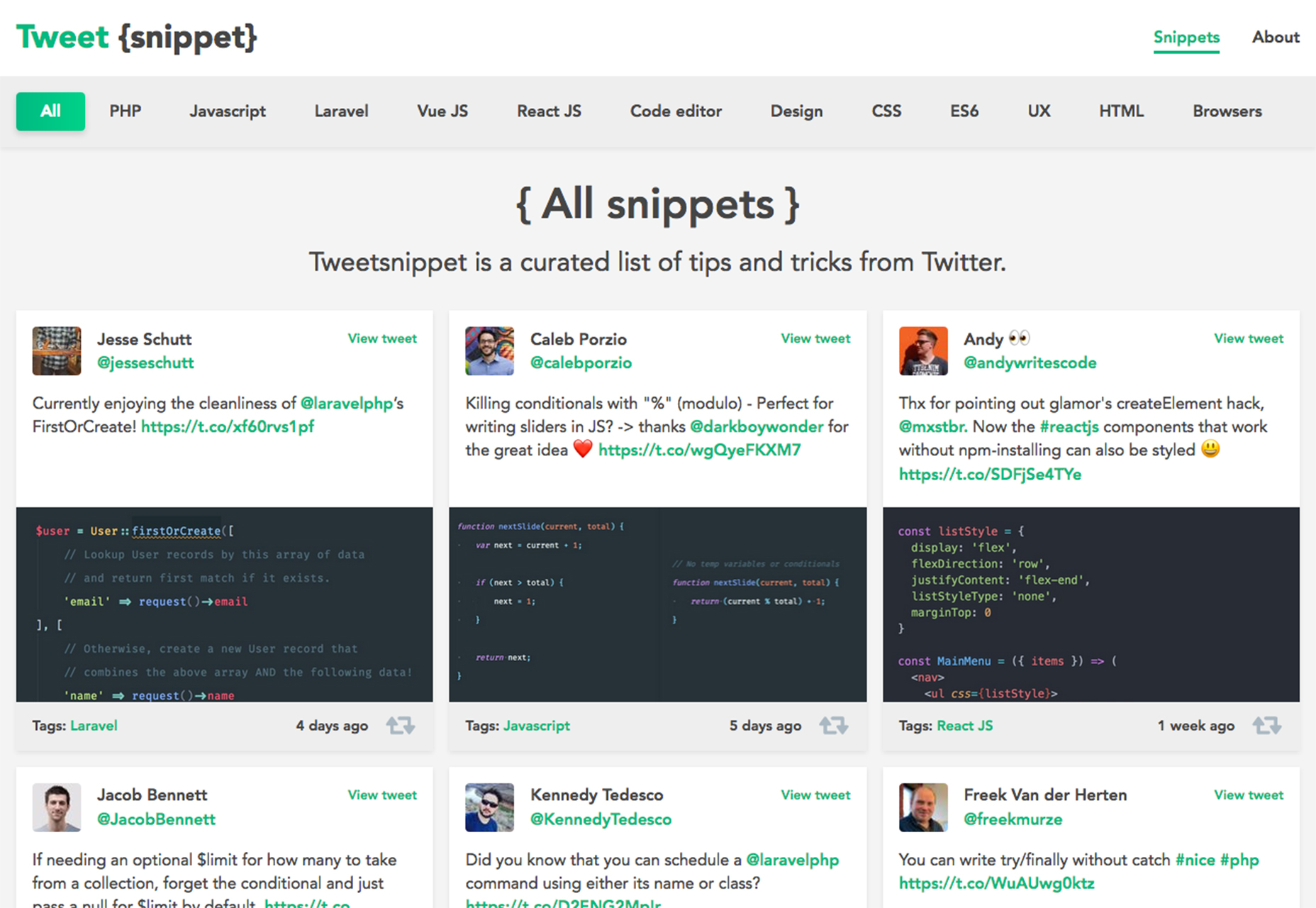Open Jacob Bennett's avatar photo
This screenshot has width=1316, height=908.
click(57, 807)
